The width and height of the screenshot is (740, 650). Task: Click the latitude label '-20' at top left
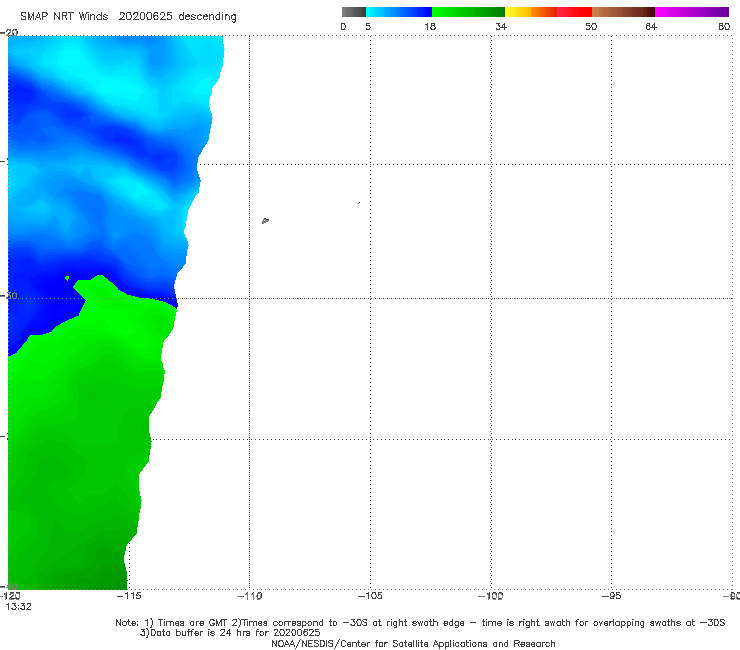coord(9,32)
